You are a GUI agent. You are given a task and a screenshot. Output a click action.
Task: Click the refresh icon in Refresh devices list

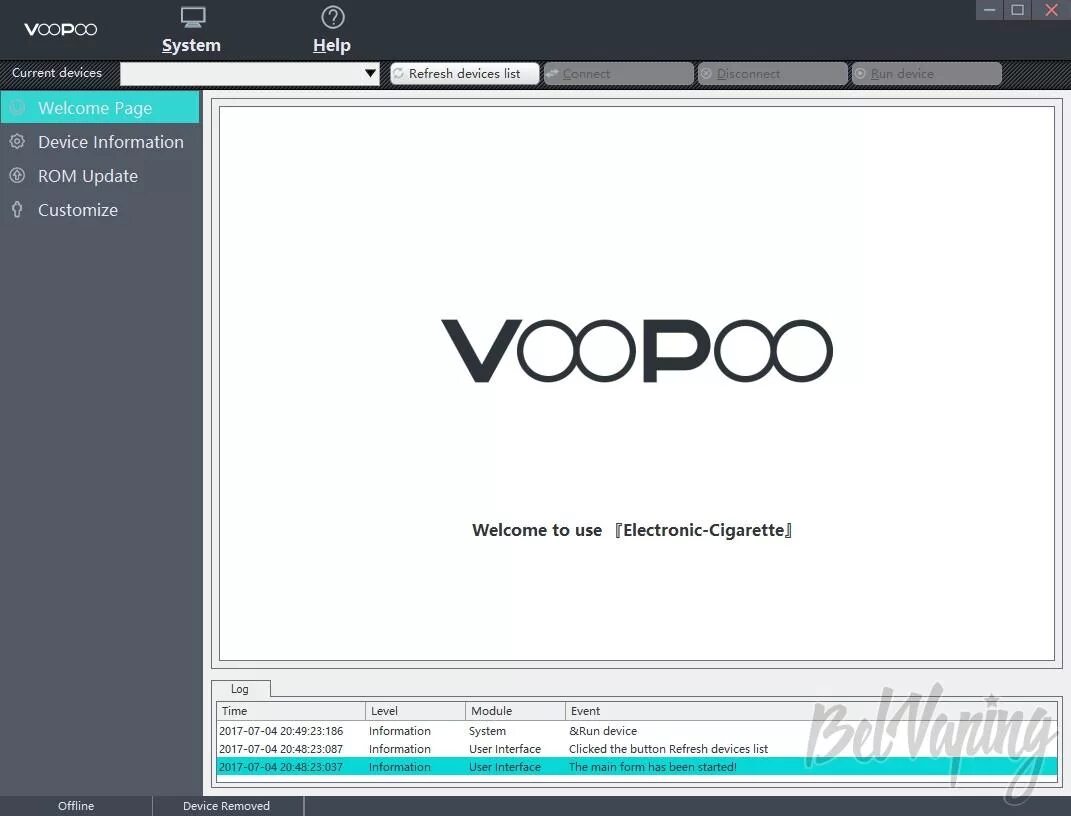(398, 73)
